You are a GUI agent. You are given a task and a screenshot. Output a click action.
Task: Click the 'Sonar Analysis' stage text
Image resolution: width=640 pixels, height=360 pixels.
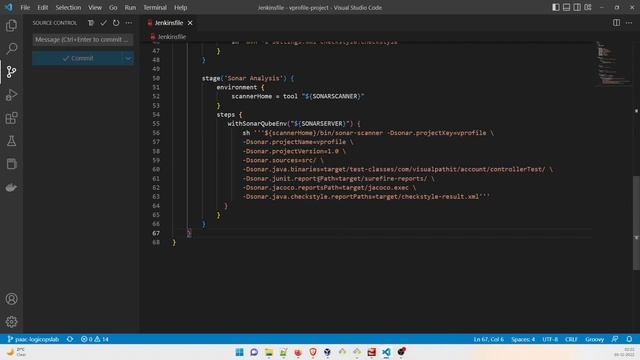tap(253, 78)
